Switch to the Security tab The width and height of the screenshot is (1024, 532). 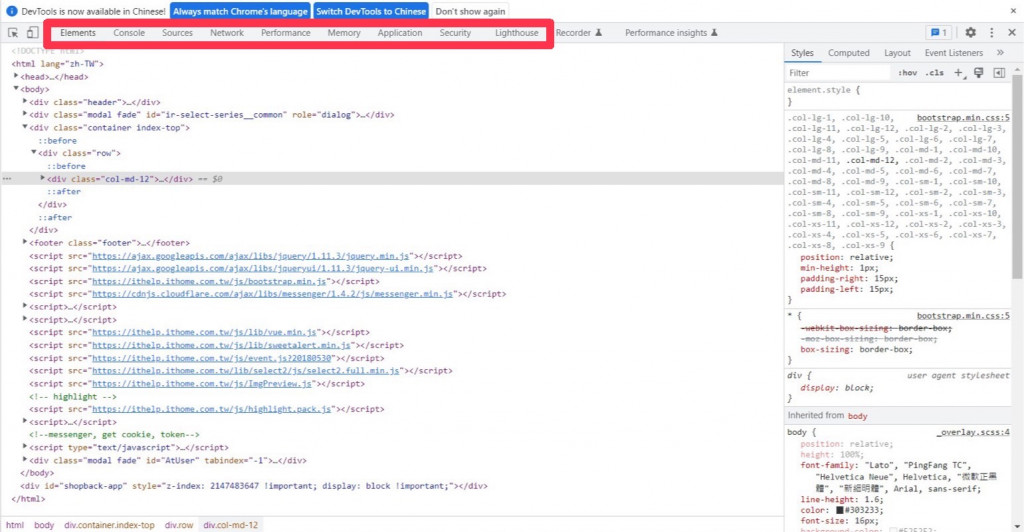[455, 33]
